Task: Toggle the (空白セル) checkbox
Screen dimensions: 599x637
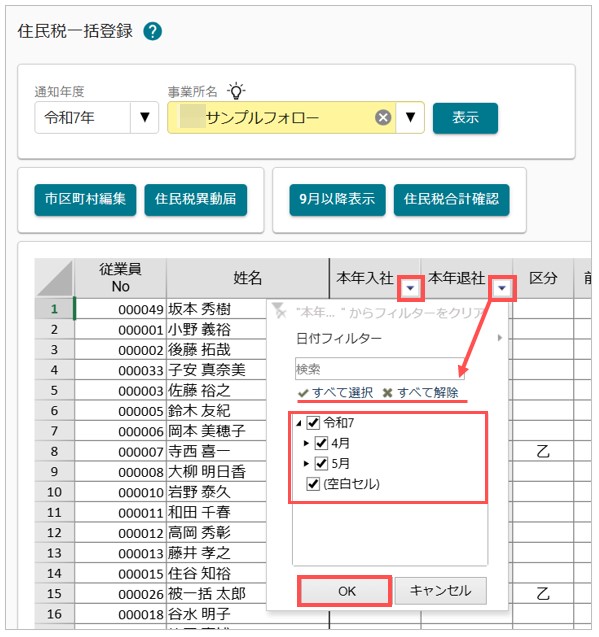Action: [x=313, y=484]
